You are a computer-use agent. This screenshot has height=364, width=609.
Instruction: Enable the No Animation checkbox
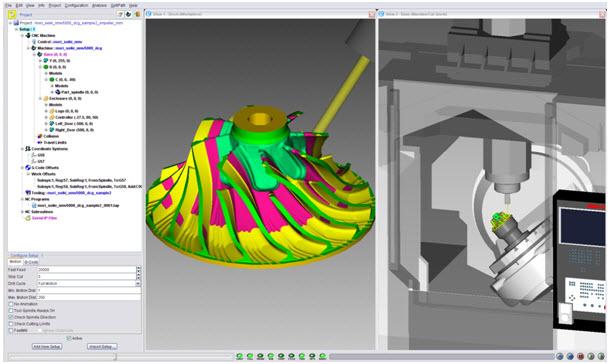click(x=11, y=304)
